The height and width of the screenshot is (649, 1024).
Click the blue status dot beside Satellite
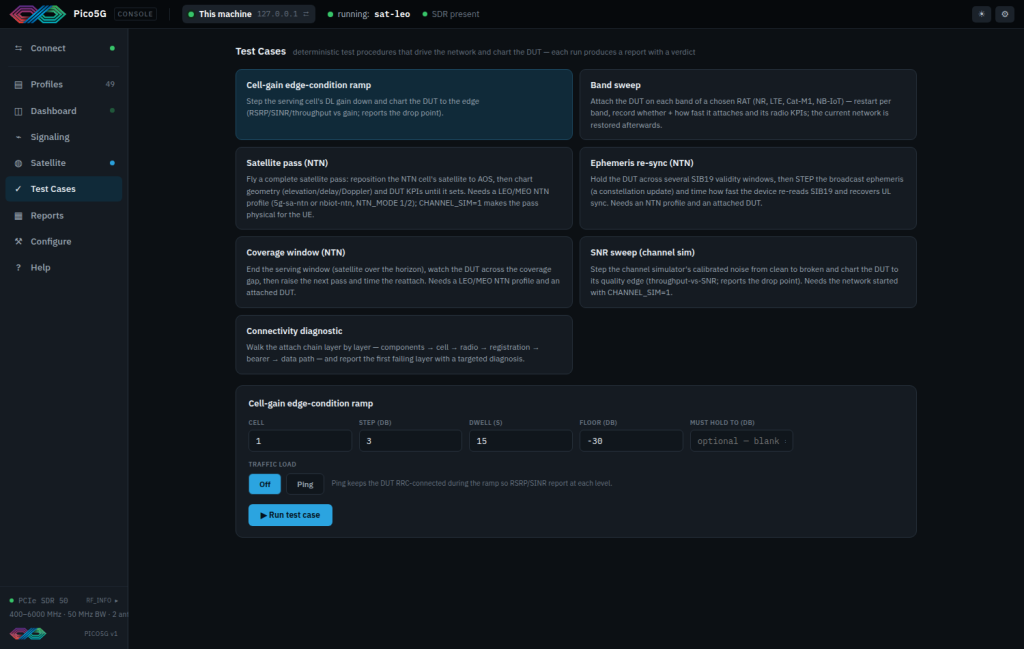tap(112, 163)
